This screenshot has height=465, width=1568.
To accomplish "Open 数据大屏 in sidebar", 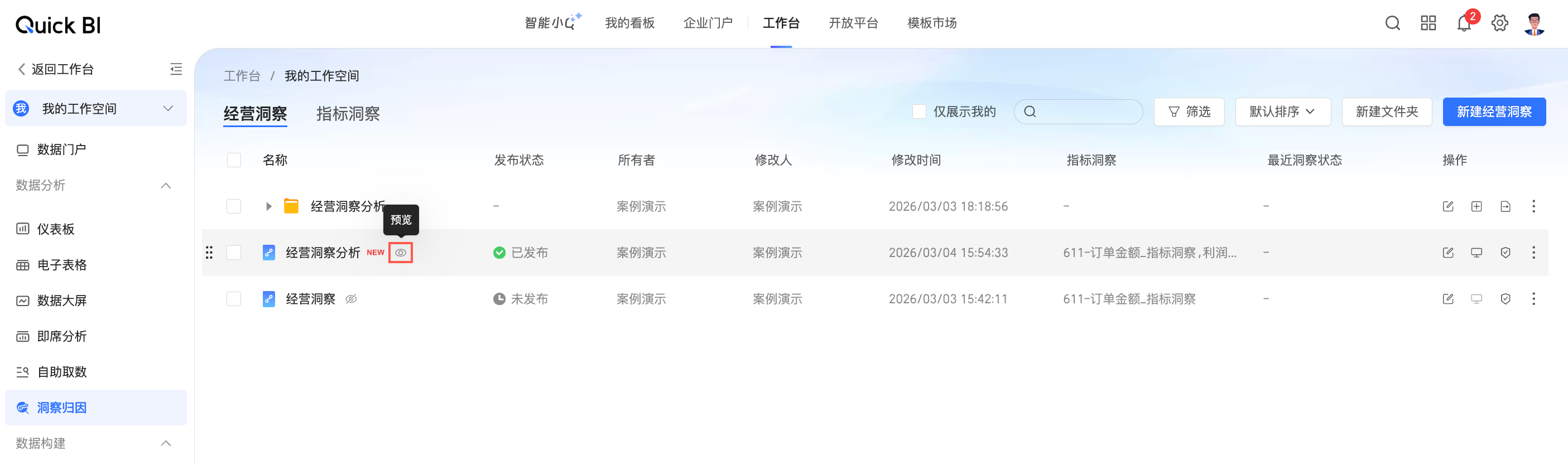I will [x=61, y=301].
